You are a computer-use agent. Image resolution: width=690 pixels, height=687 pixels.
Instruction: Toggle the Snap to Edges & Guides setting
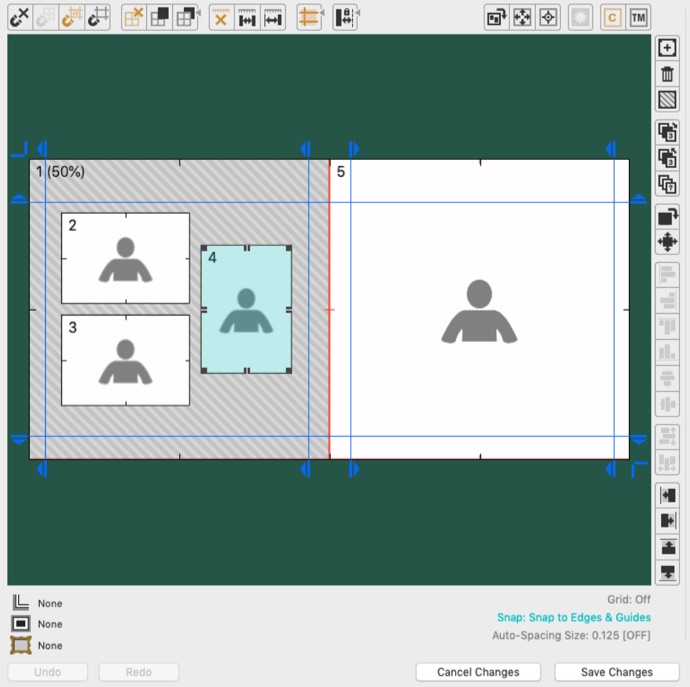573,618
